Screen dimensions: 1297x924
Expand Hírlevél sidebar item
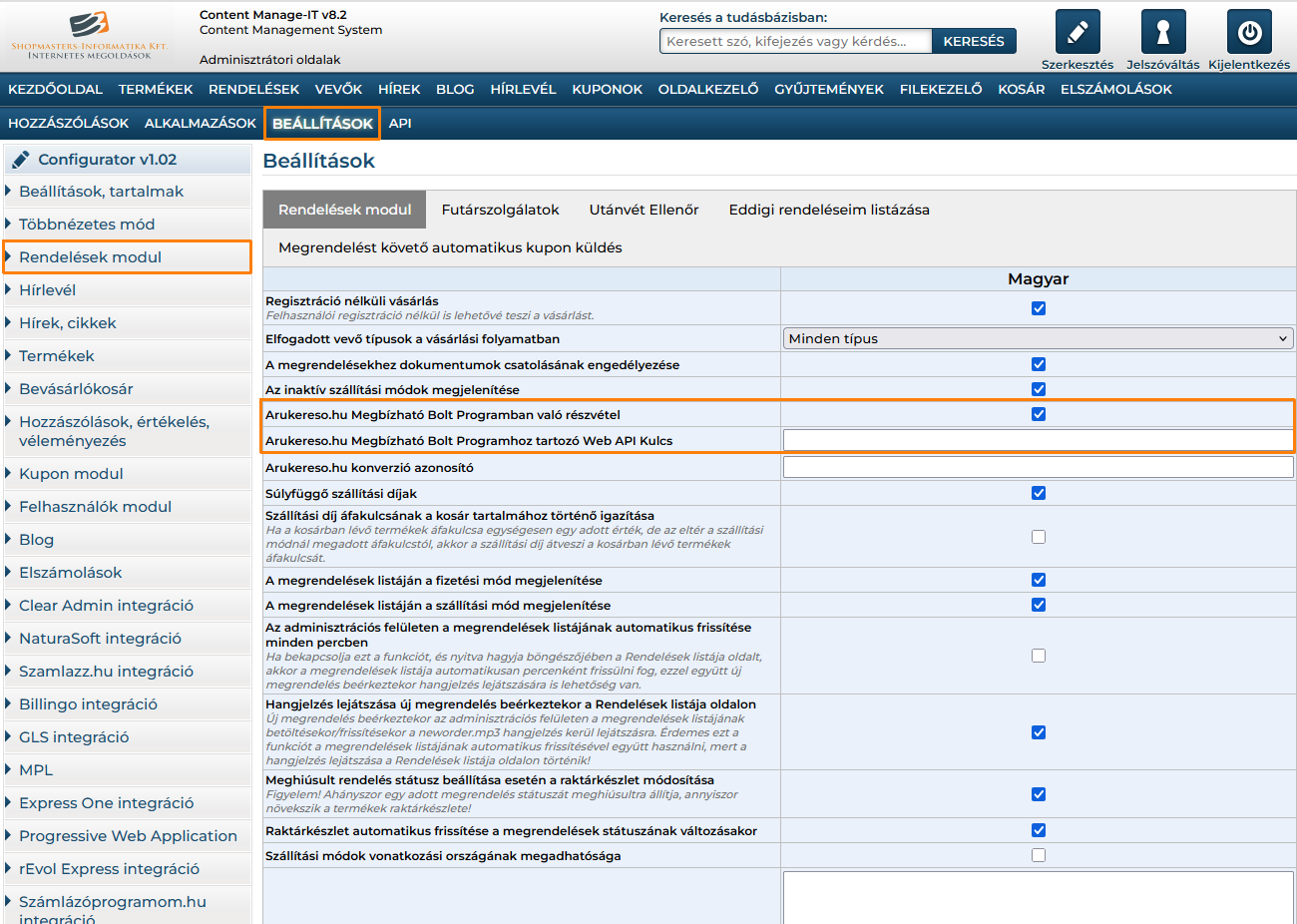(128, 290)
